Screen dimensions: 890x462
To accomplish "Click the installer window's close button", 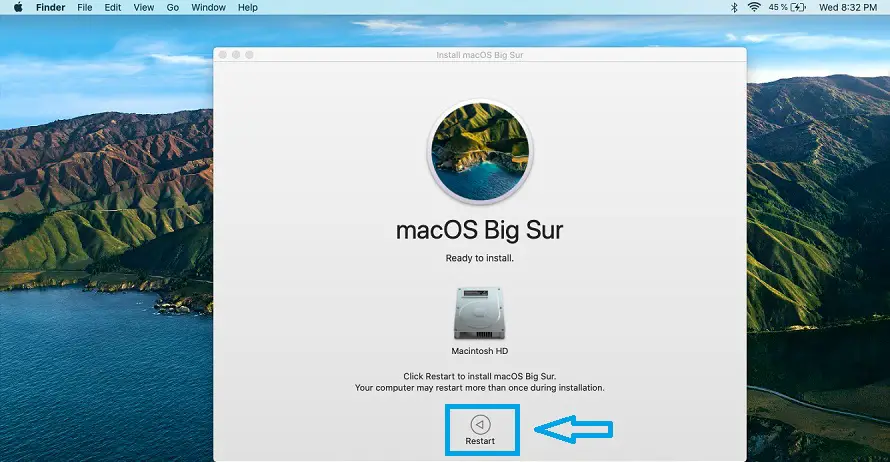I will [x=223, y=54].
